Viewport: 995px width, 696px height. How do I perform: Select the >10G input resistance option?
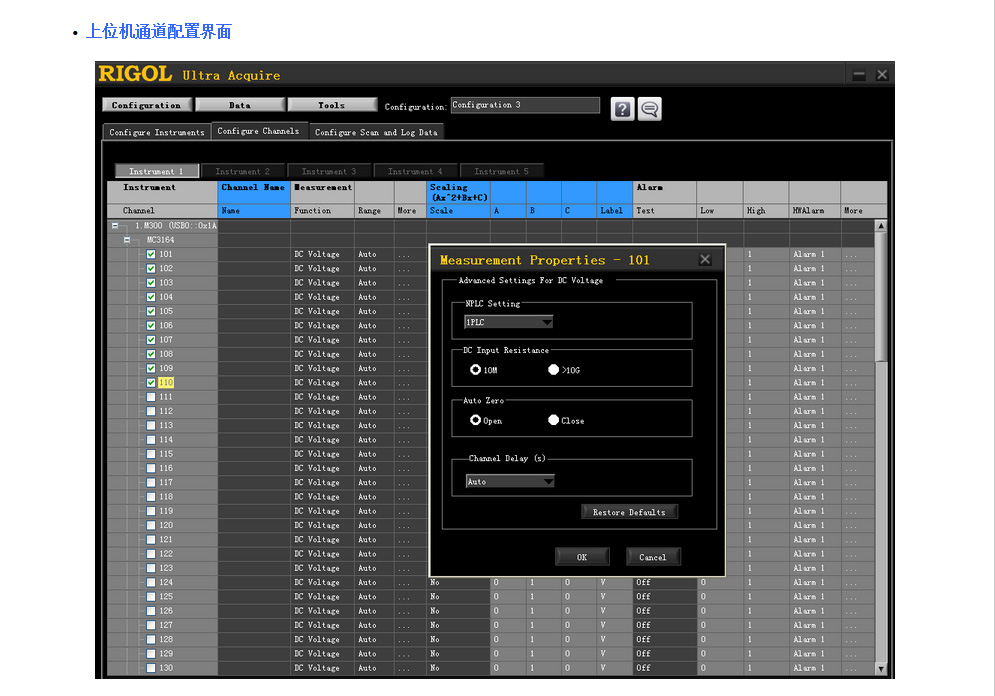(x=554, y=370)
